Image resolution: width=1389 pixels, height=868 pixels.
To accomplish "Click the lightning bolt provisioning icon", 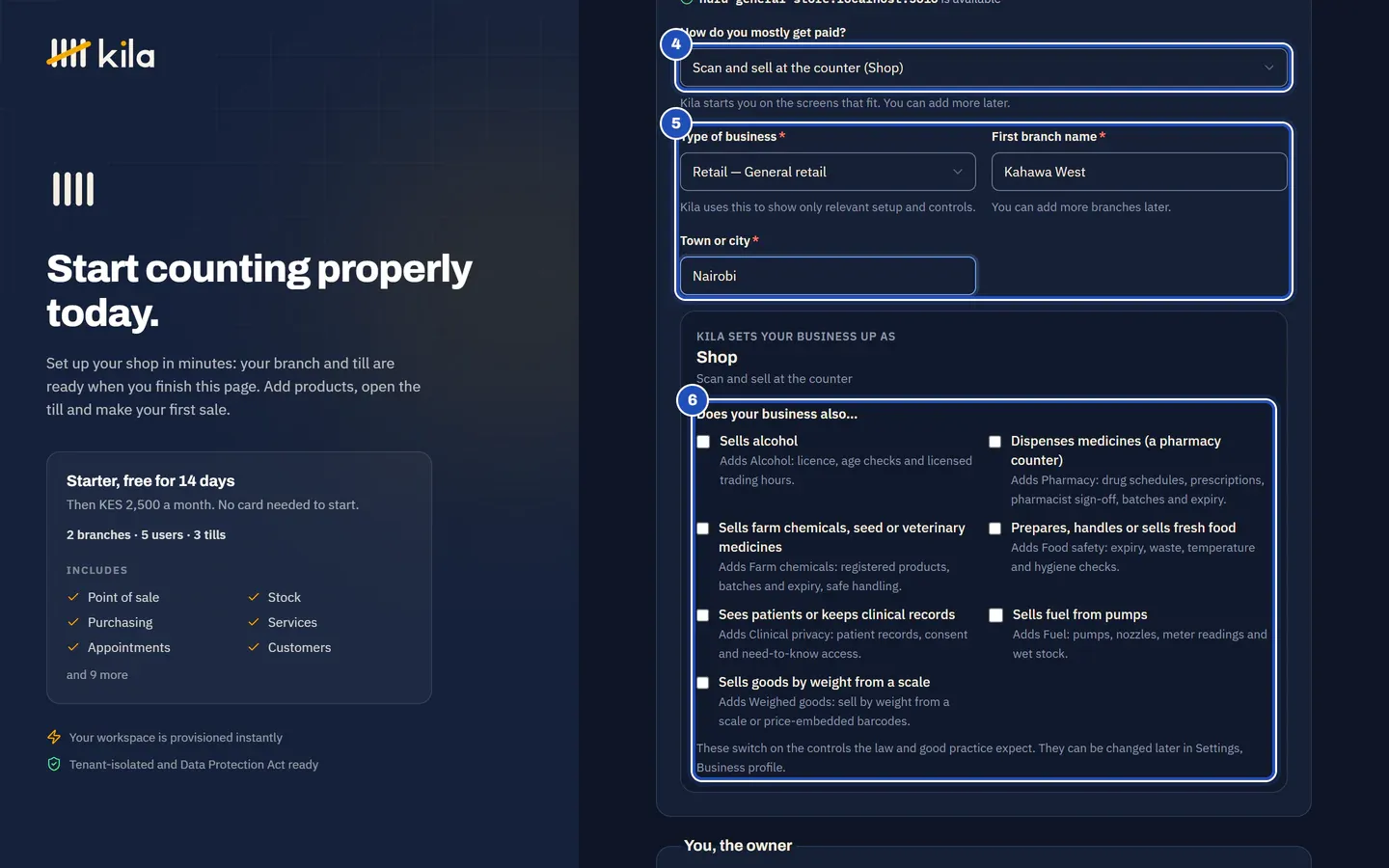I will (x=54, y=737).
